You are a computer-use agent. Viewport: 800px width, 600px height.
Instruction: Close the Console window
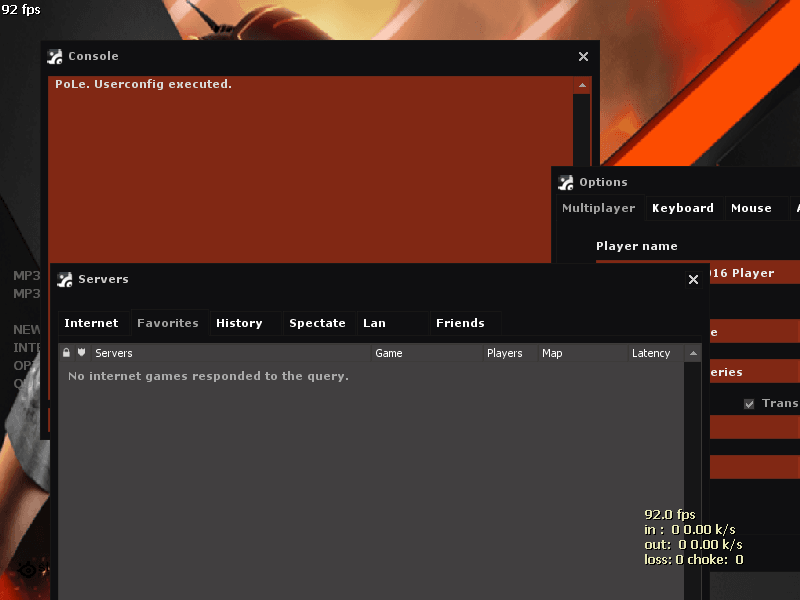(583, 57)
